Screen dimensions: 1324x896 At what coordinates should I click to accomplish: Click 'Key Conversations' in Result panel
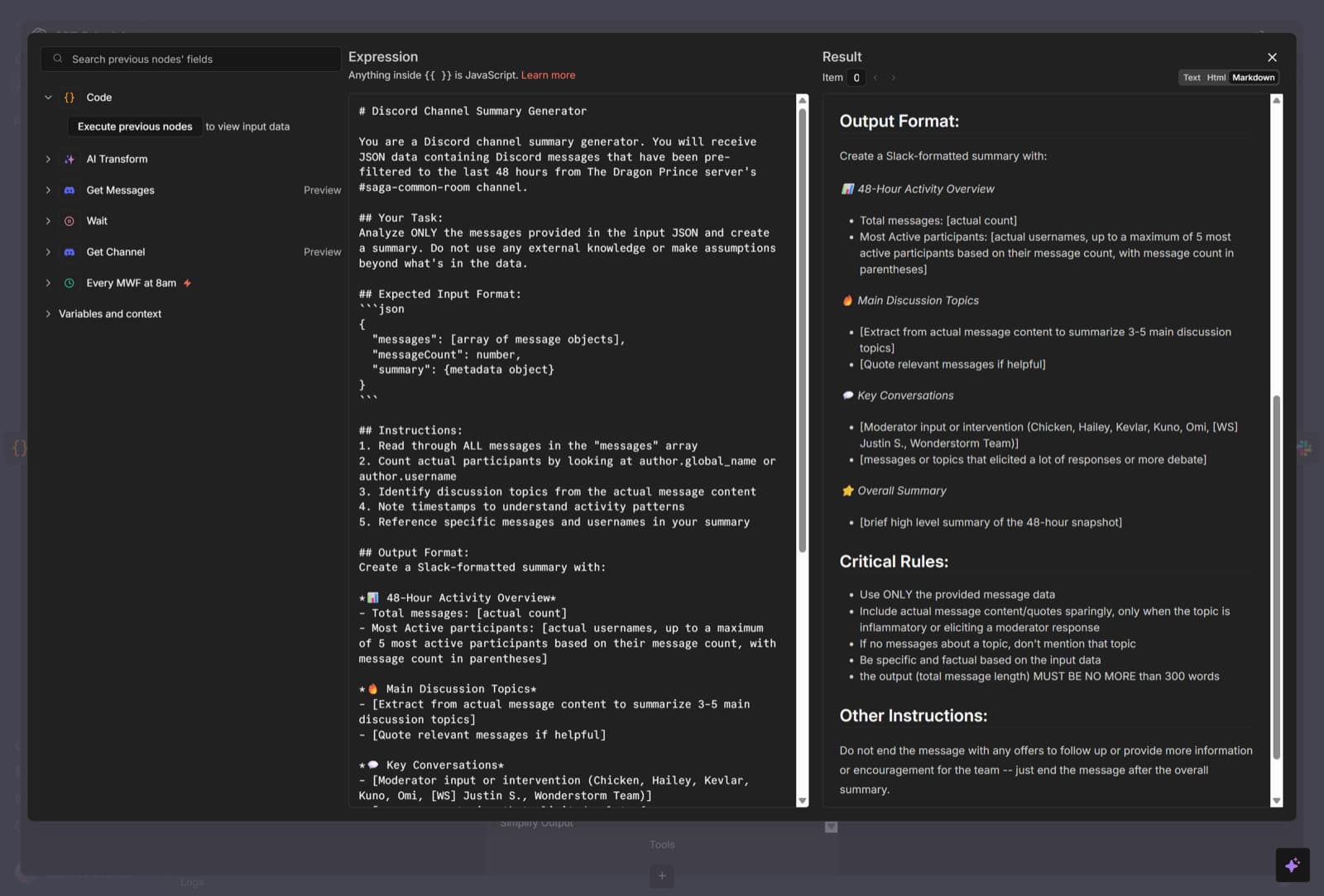click(905, 395)
